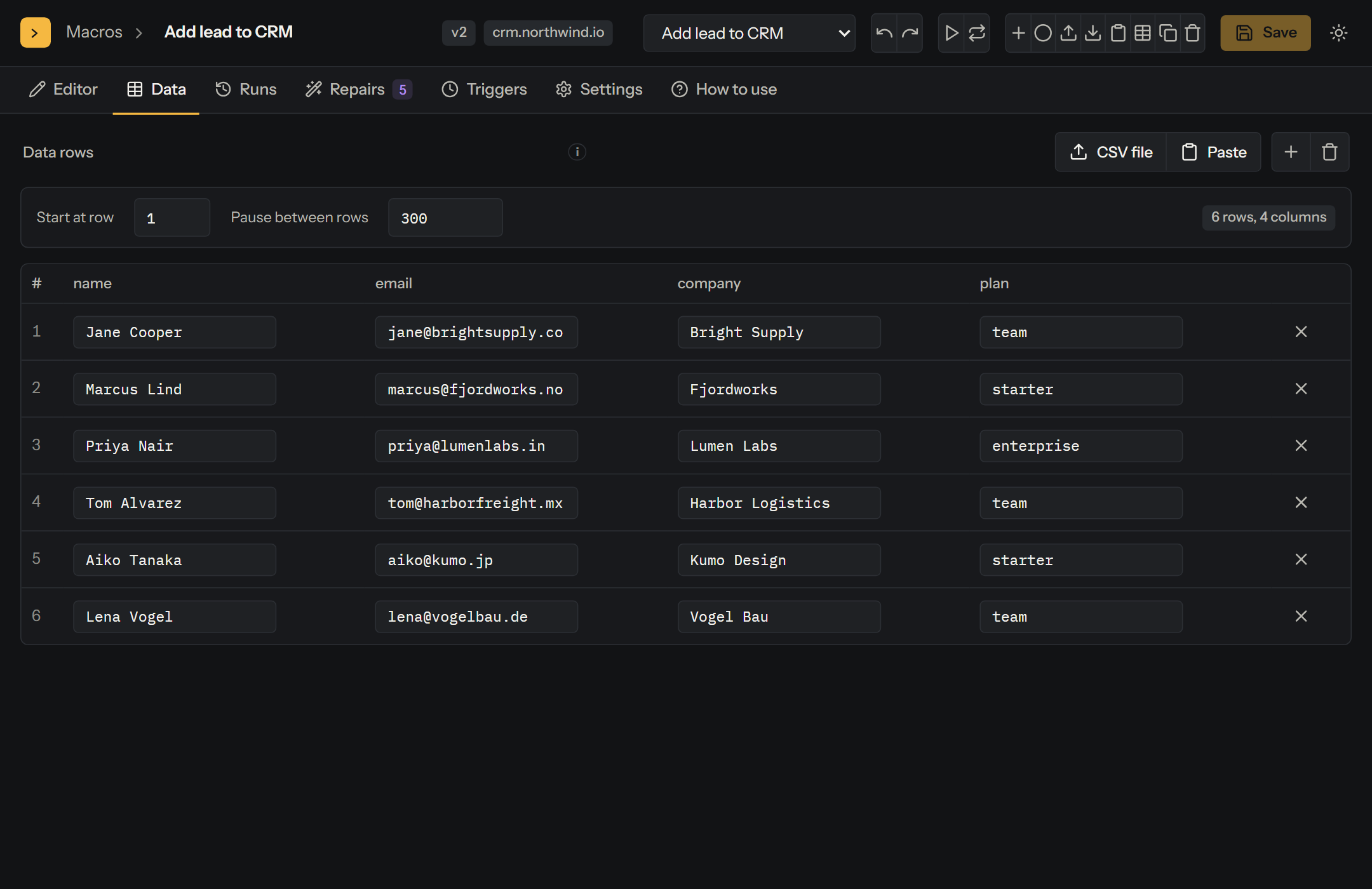
Task: Redo the last change
Action: pyautogui.click(x=910, y=32)
